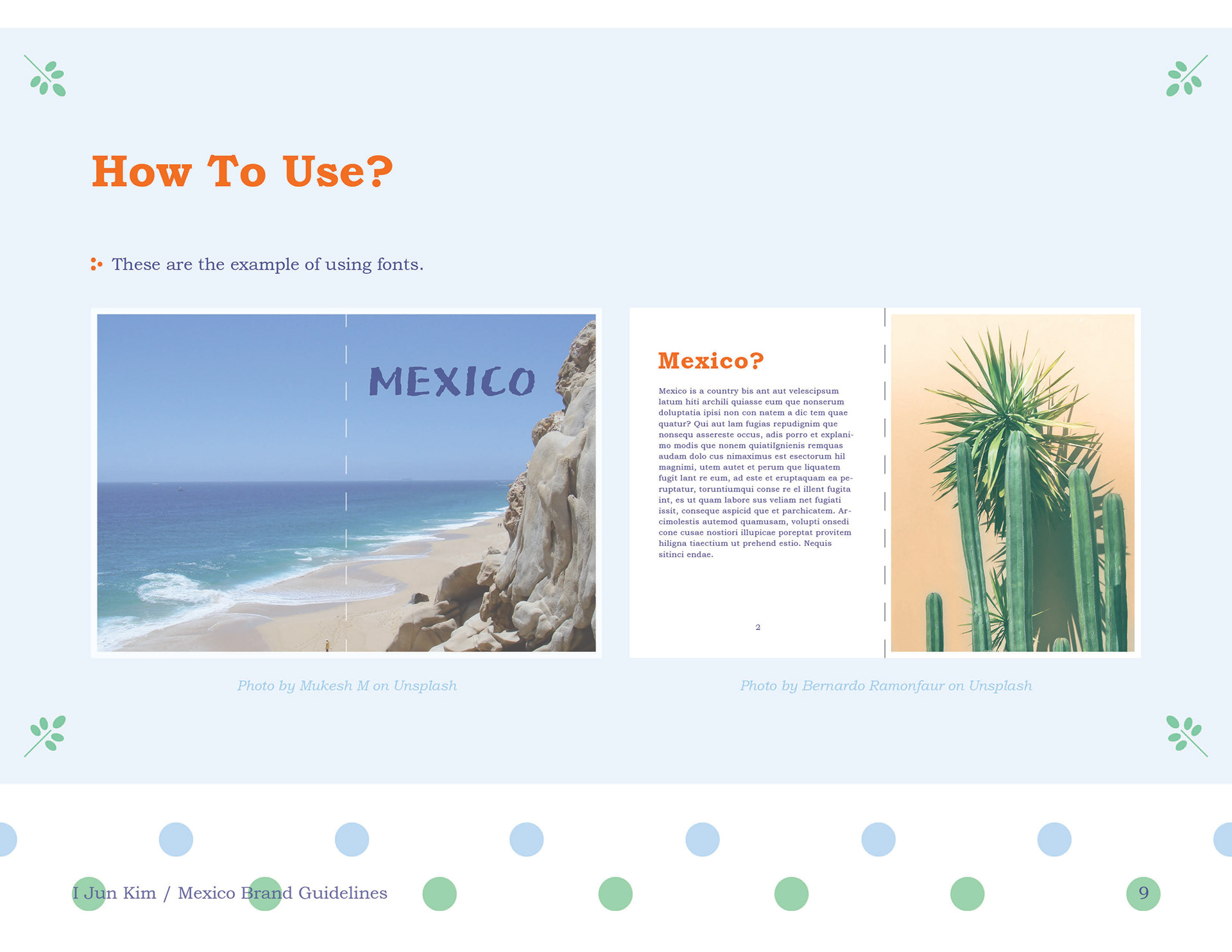
Task: Click the page number 2 in the spread
Action: [x=758, y=627]
